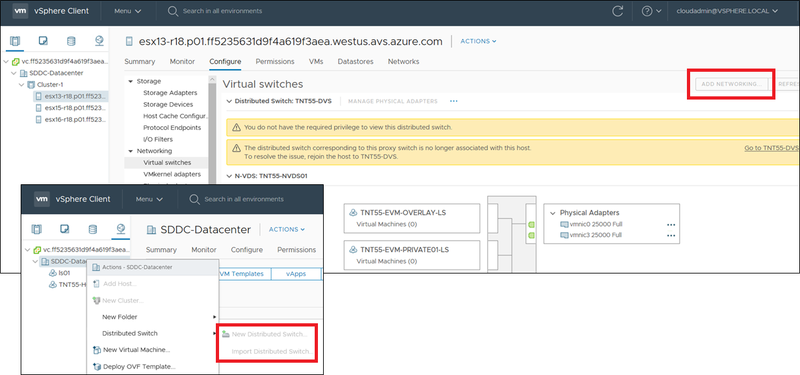Screen dimensions: 800x375
Task: Click Networking view icon in SDDC-Datacenter window
Action: [x=120, y=229]
